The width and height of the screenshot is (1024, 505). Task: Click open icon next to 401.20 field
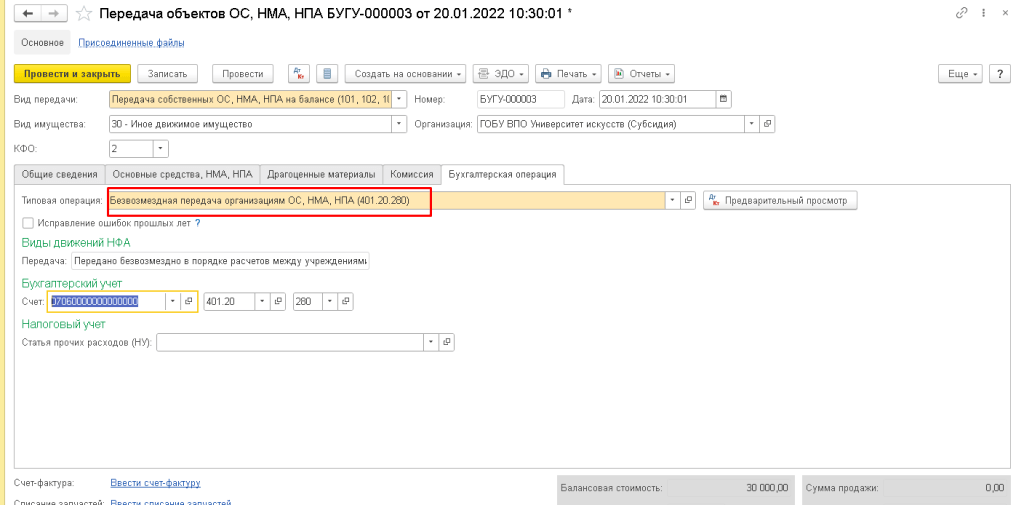click(x=278, y=301)
